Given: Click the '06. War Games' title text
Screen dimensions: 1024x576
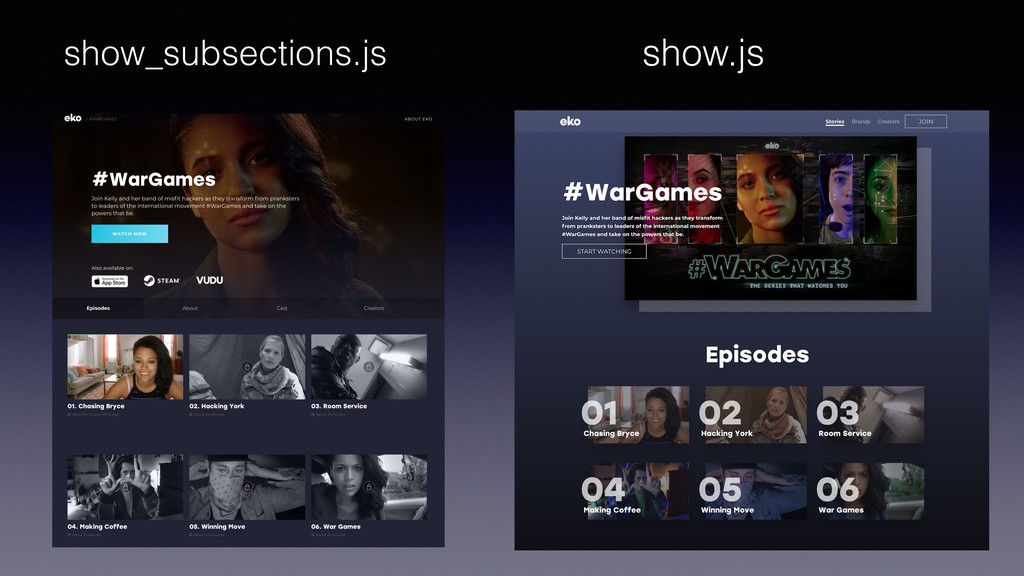Looking at the screenshot, I should pos(336,526).
